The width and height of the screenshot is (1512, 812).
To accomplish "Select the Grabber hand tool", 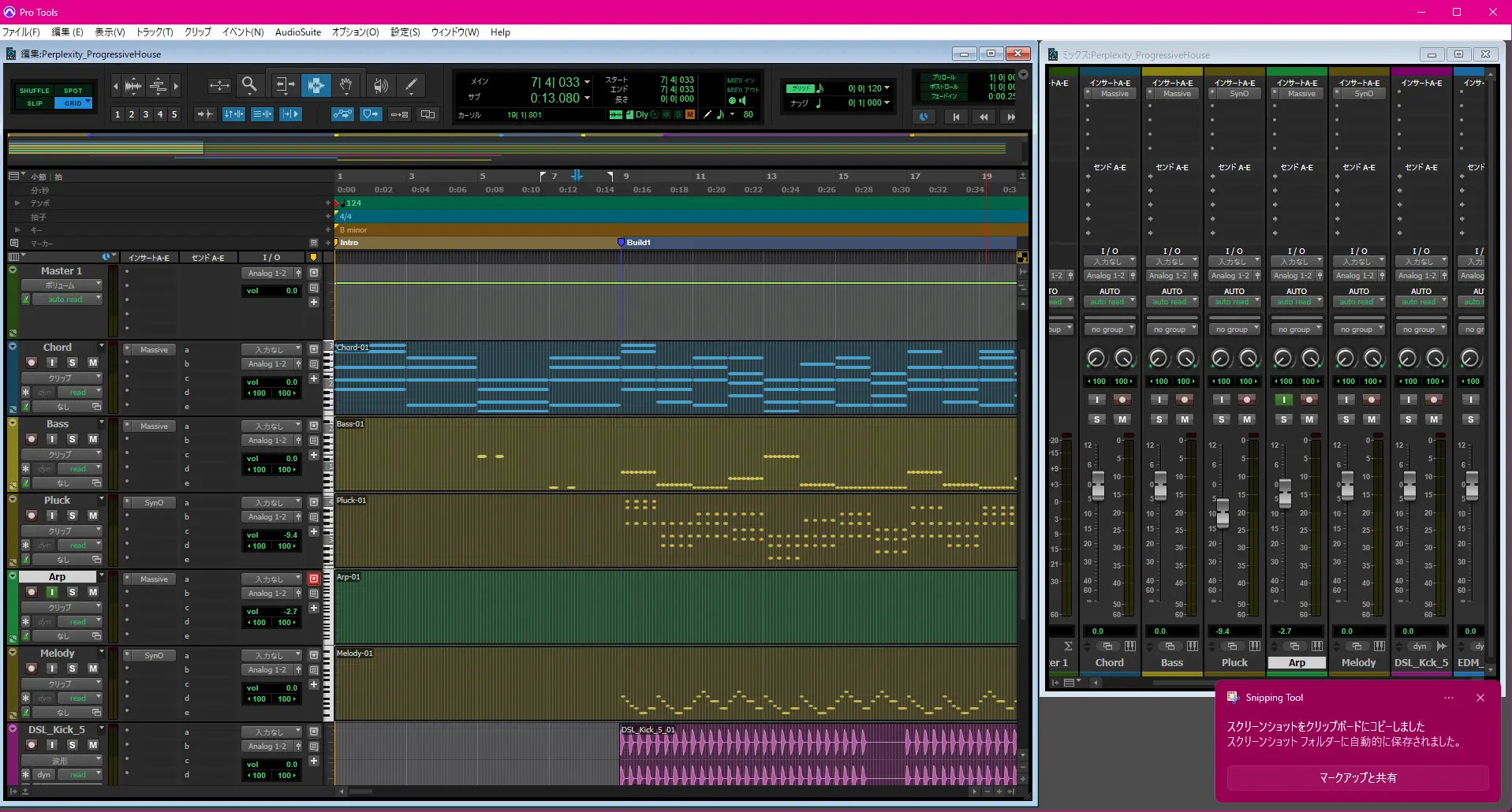I will coord(345,85).
